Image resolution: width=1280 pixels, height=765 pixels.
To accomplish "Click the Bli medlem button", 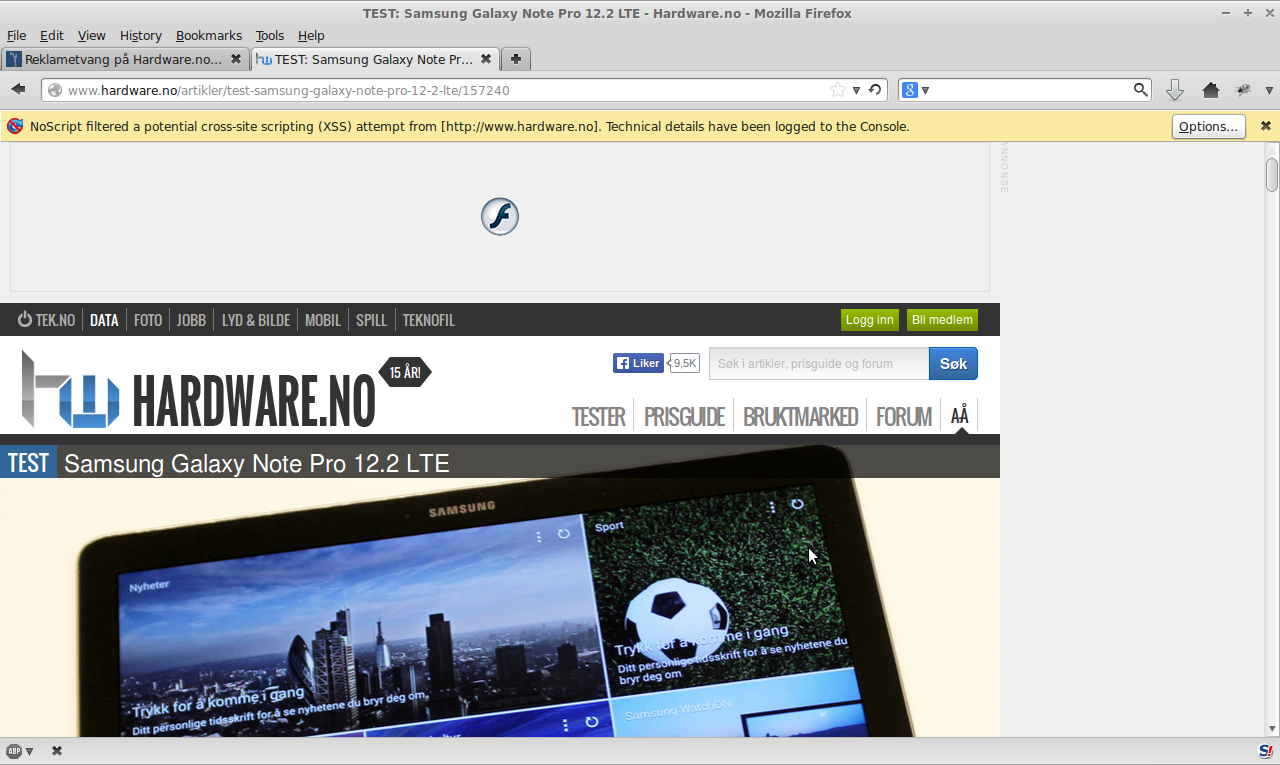I will pos(942,320).
